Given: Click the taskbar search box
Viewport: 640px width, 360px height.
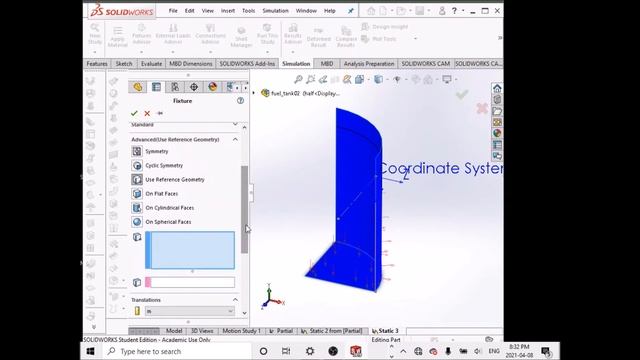Looking at the screenshot, I should (x=176, y=351).
